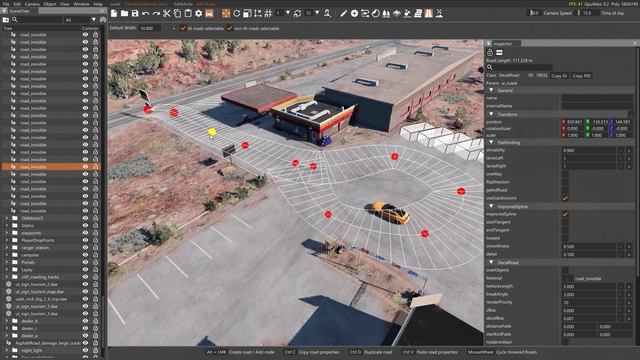This screenshot has width=640, height=360.
Task: Open the File menu
Action: pos(6,4)
